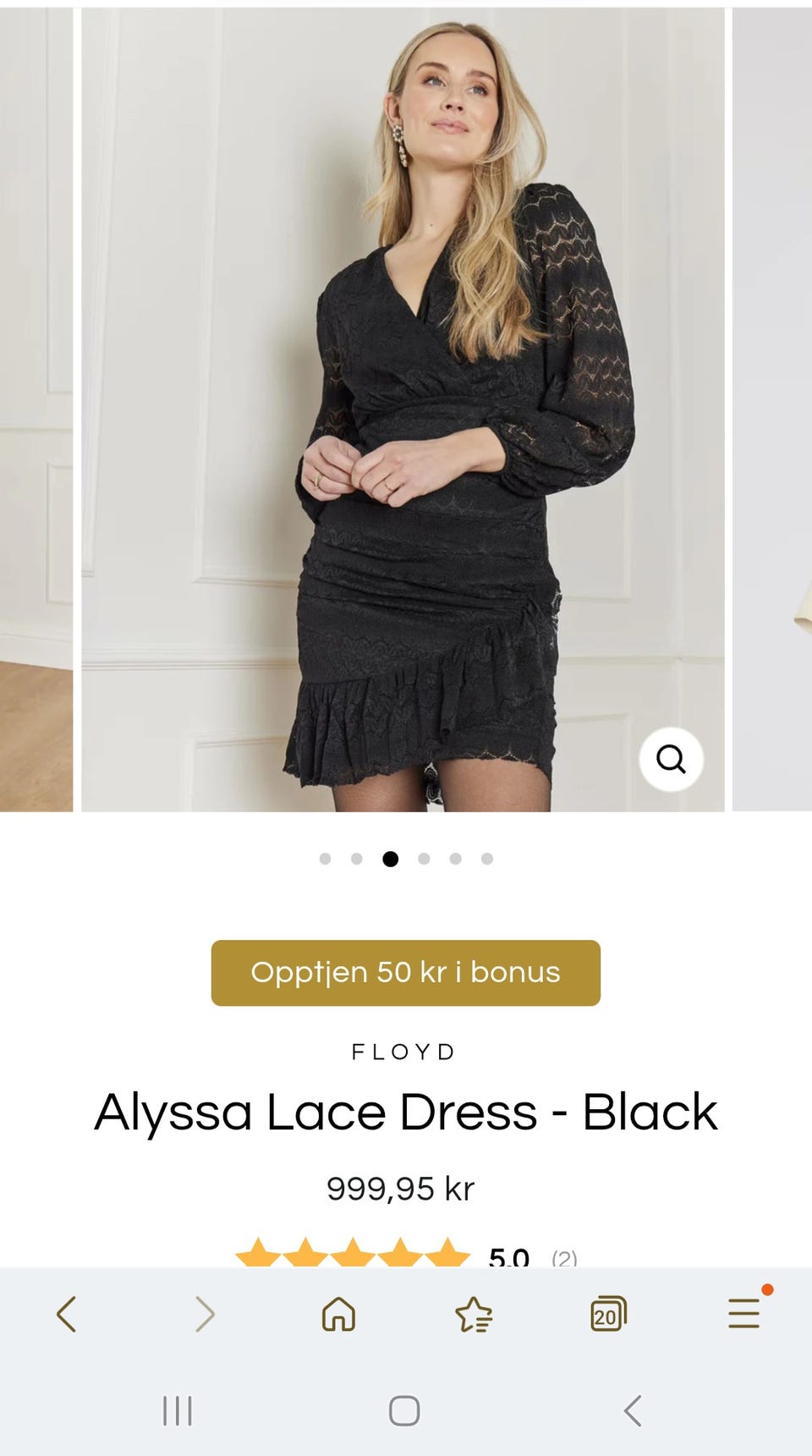
Task: Open the browser home page icon
Action: click(x=338, y=1314)
